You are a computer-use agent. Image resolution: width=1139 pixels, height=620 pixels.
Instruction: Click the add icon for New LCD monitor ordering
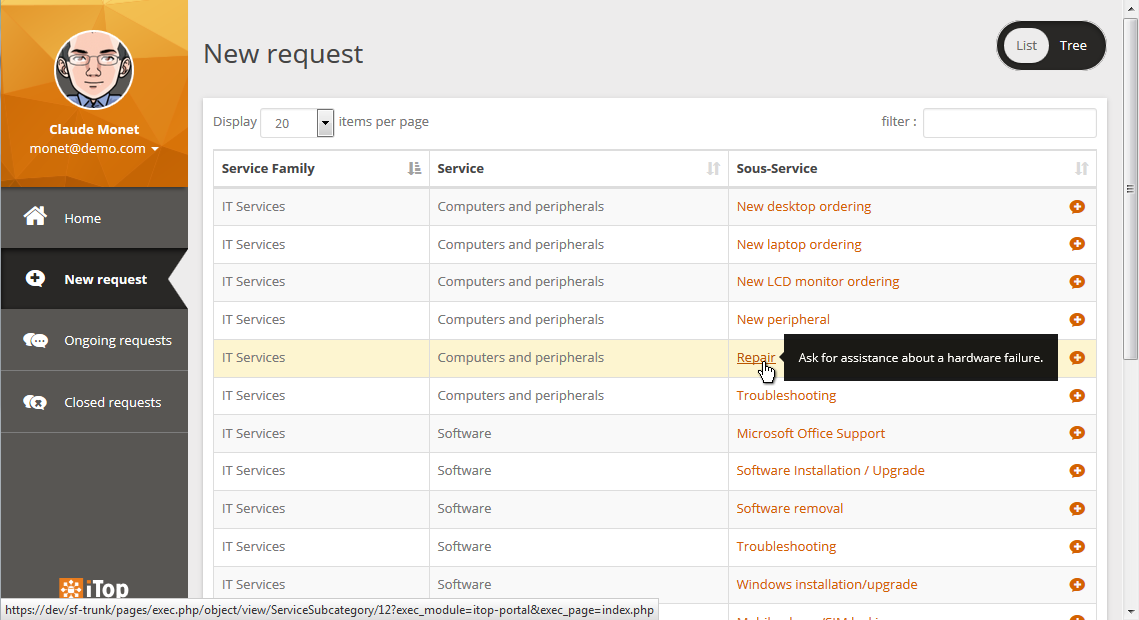point(1077,282)
